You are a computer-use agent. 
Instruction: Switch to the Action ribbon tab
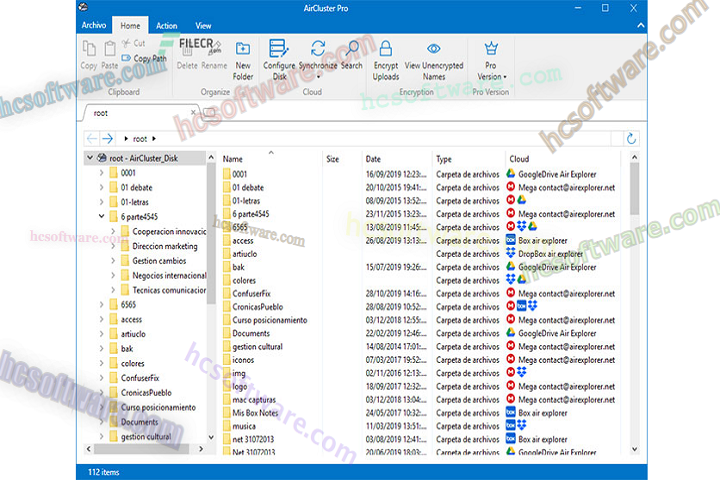click(166, 26)
